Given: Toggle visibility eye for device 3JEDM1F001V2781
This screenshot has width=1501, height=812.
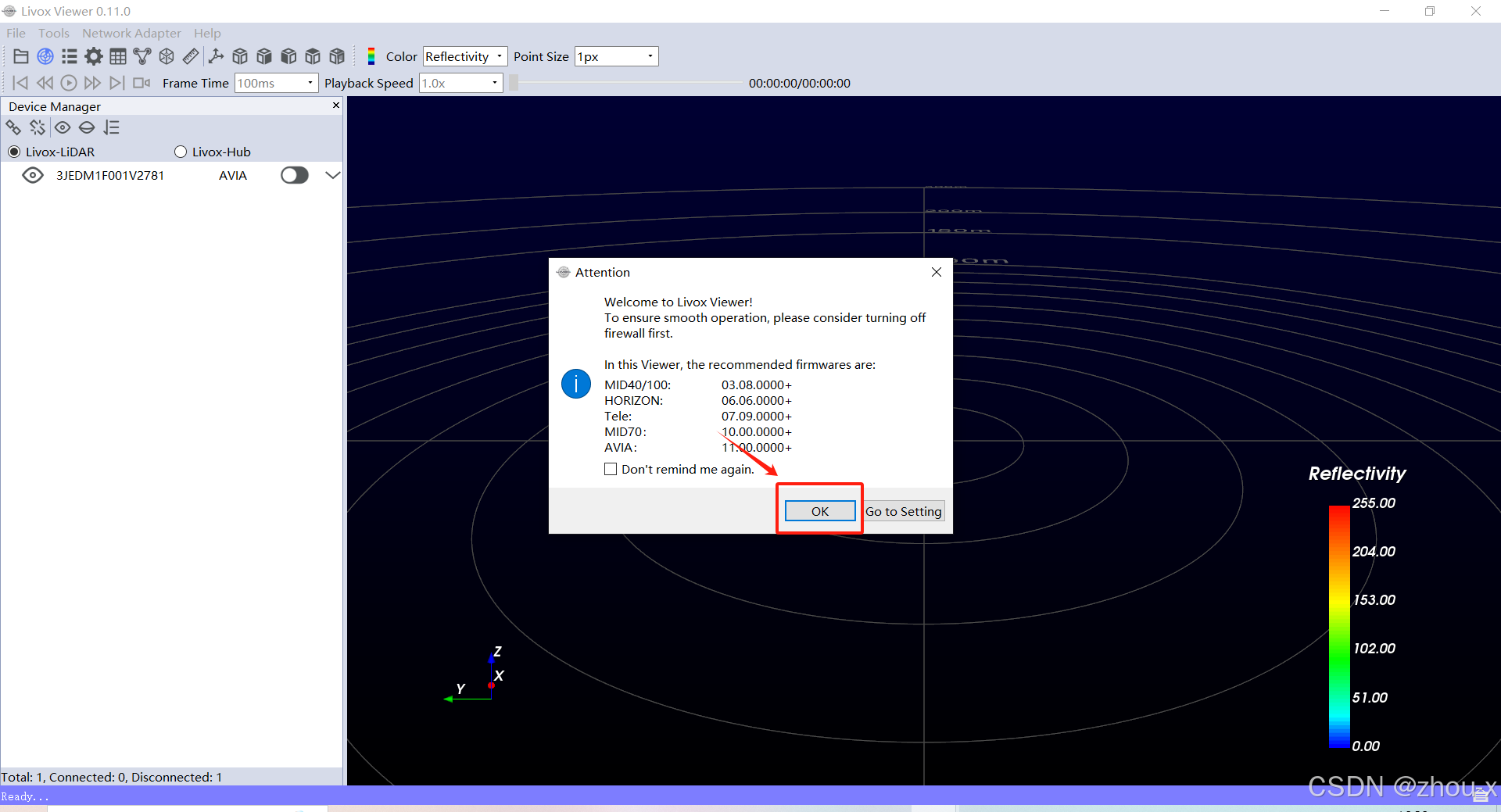Looking at the screenshot, I should pyautogui.click(x=33, y=175).
